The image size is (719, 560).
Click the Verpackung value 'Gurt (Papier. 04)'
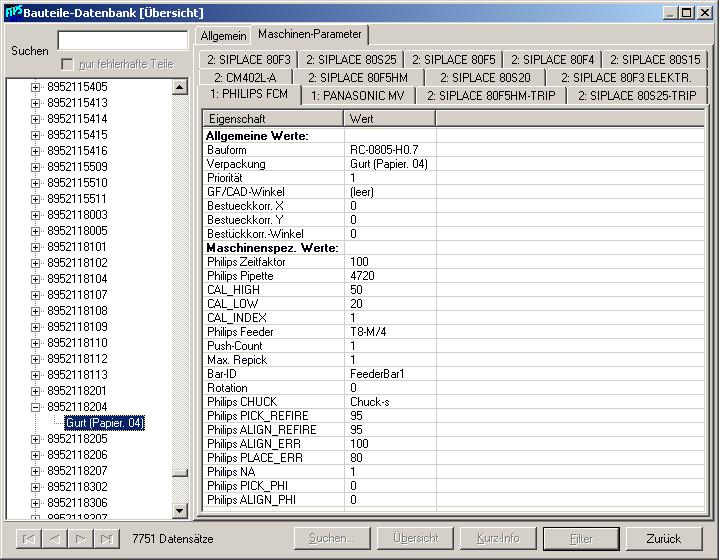389,164
